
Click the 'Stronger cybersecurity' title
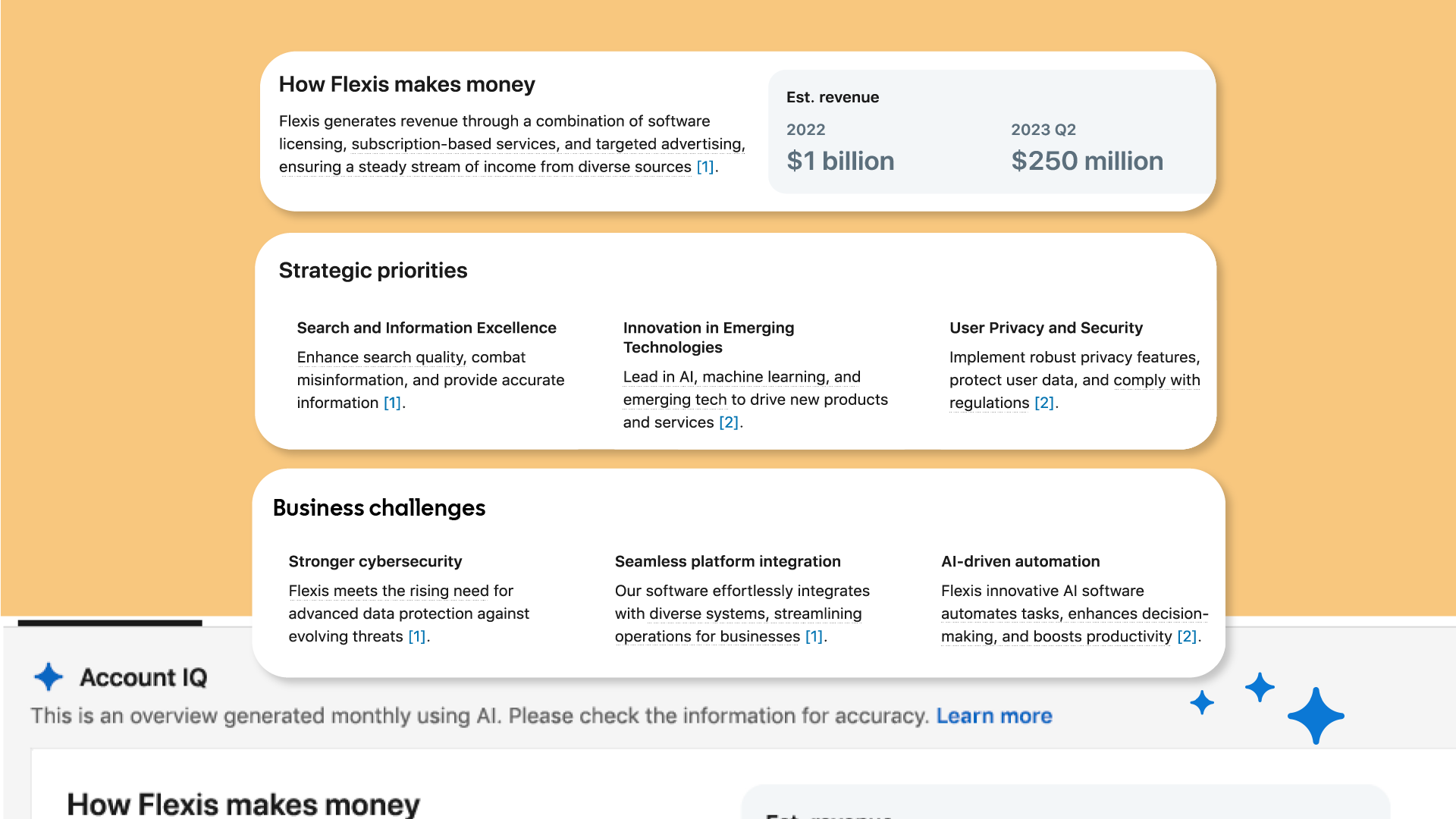tap(375, 561)
